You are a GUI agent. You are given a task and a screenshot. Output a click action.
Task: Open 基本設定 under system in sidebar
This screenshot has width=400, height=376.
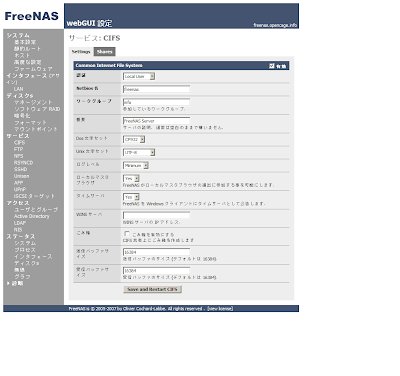click(x=25, y=42)
